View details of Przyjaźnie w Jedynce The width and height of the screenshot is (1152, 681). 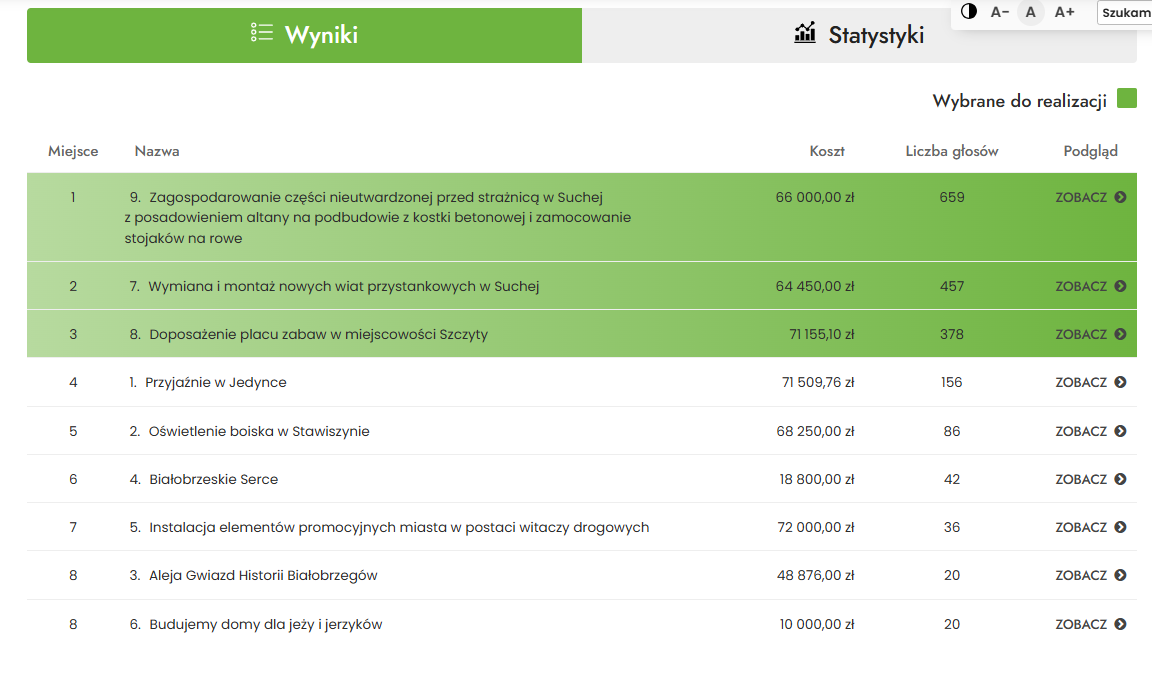(x=1090, y=382)
